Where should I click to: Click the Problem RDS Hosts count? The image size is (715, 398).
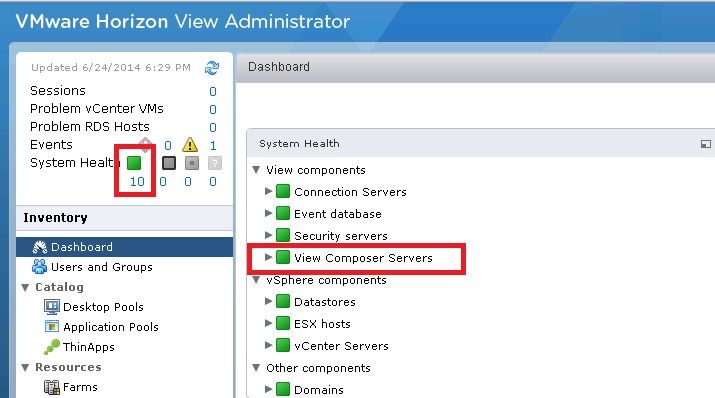(x=213, y=128)
